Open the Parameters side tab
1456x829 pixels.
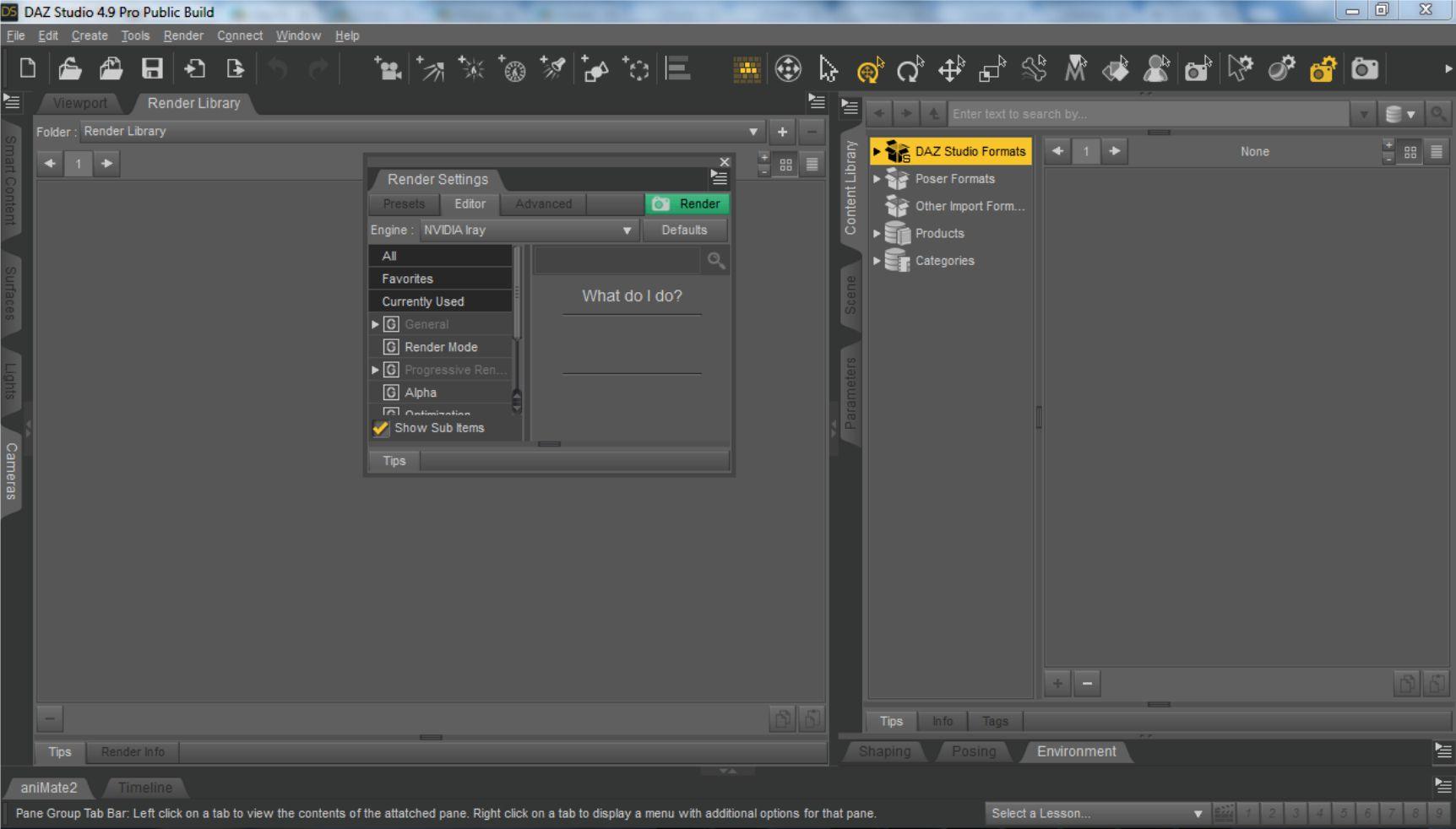click(x=850, y=393)
